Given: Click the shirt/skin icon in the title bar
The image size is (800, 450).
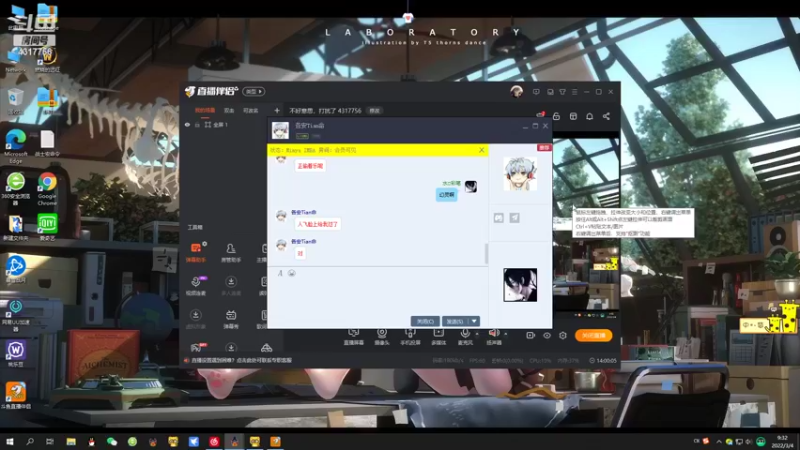Looking at the screenshot, I should coord(562,92).
